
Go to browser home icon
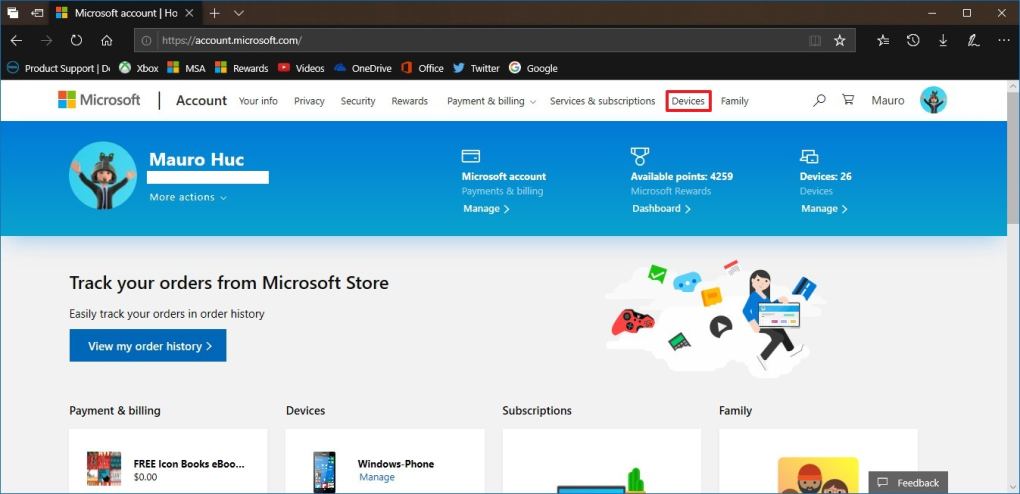(106, 41)
